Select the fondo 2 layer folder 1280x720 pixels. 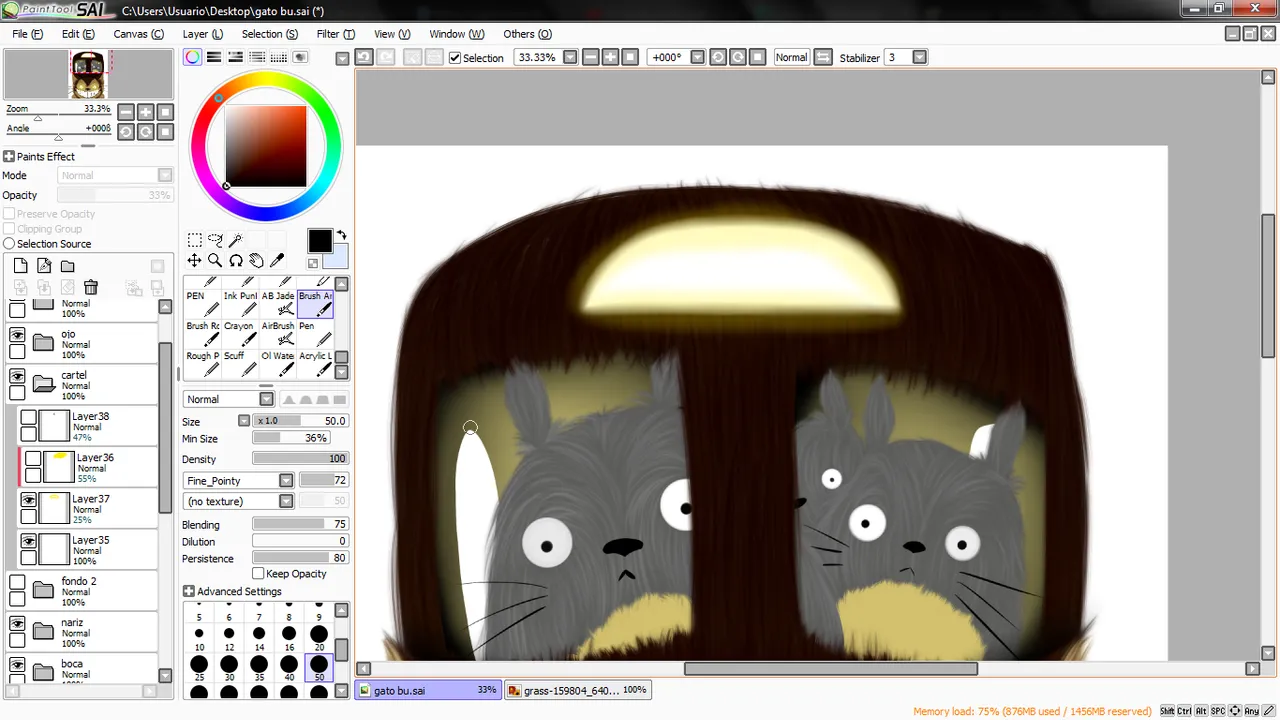(x=82, y=591)
